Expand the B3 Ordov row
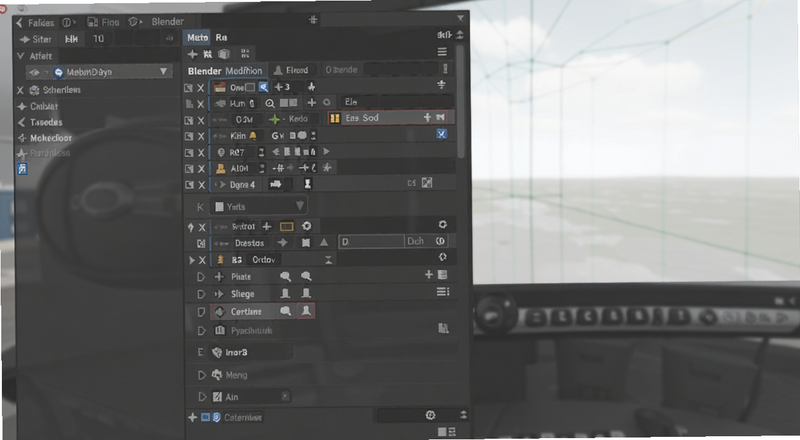Viewport: 800px width, 440px height. click(x=192, y=260)
